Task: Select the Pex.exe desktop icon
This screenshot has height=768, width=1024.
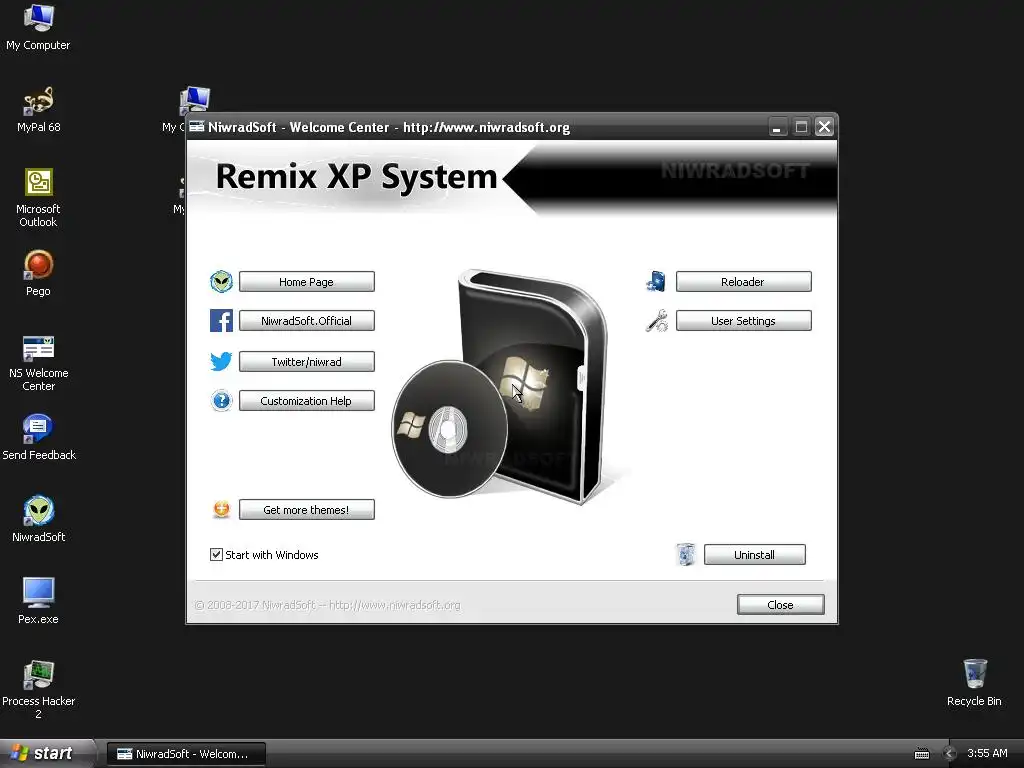Action: point(38,601)
